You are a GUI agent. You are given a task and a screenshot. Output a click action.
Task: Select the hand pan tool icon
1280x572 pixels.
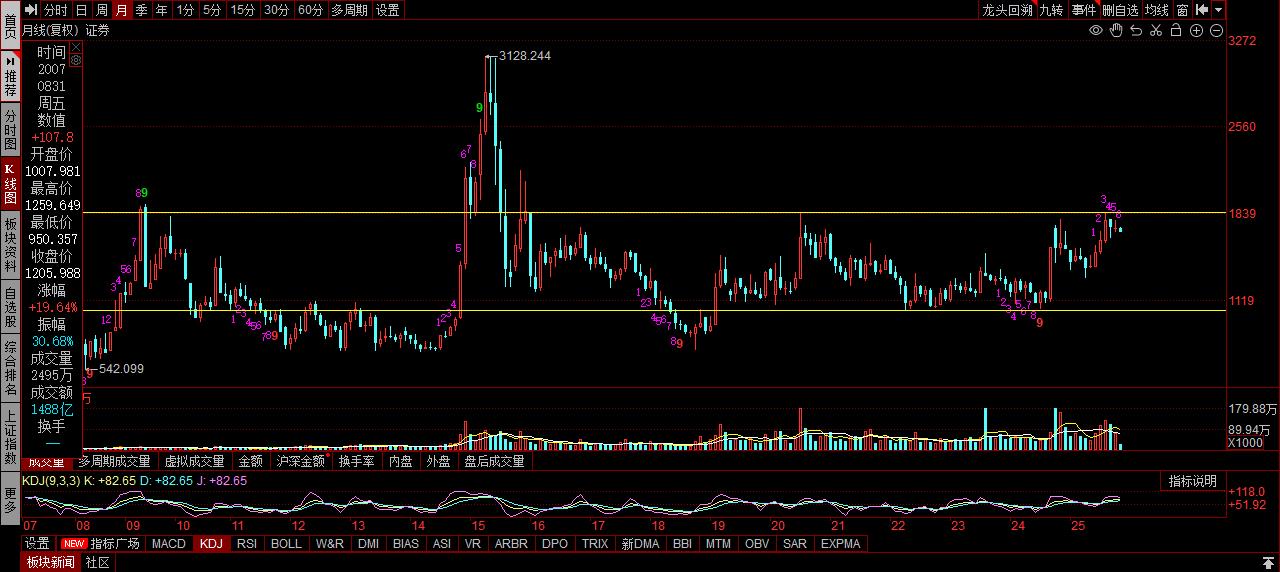[1116, 31]
